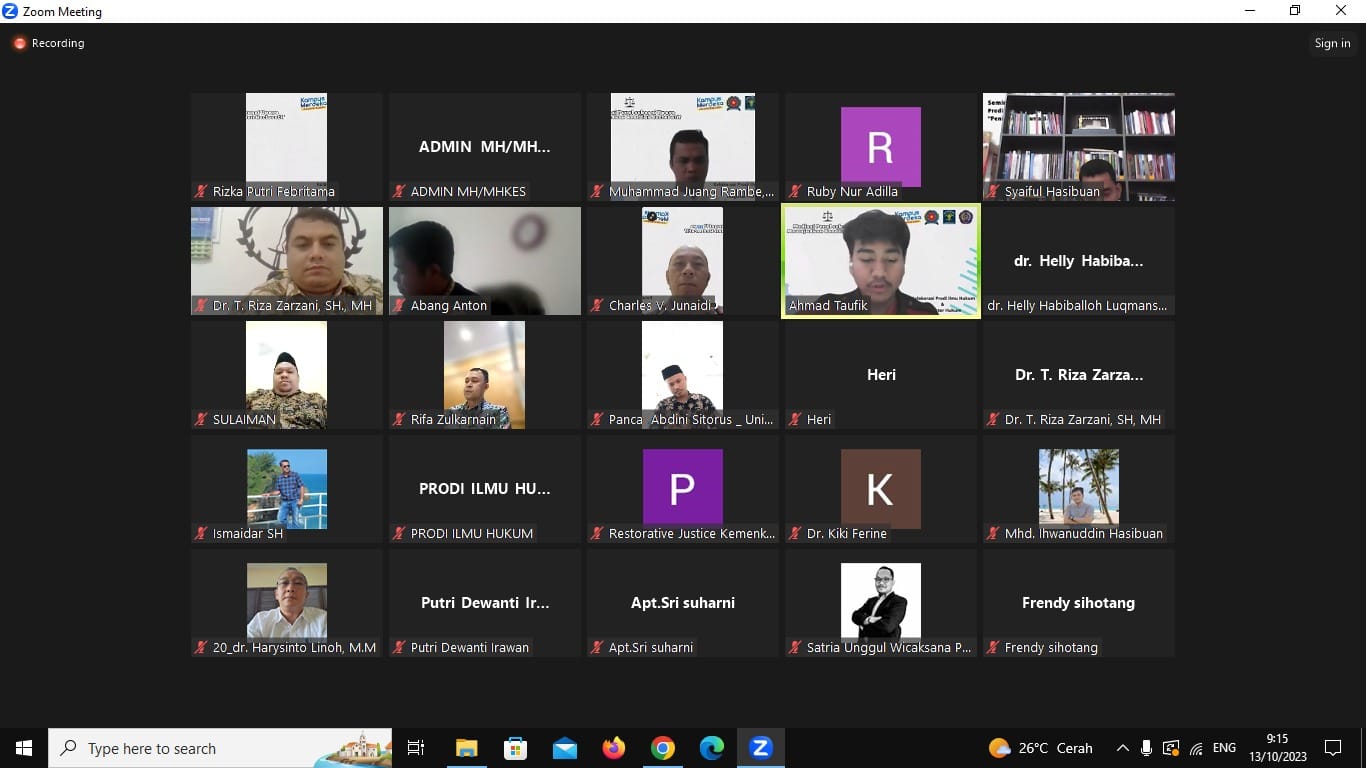
Task: Open File Explorer from the taskbar
Action: point(466,748)
